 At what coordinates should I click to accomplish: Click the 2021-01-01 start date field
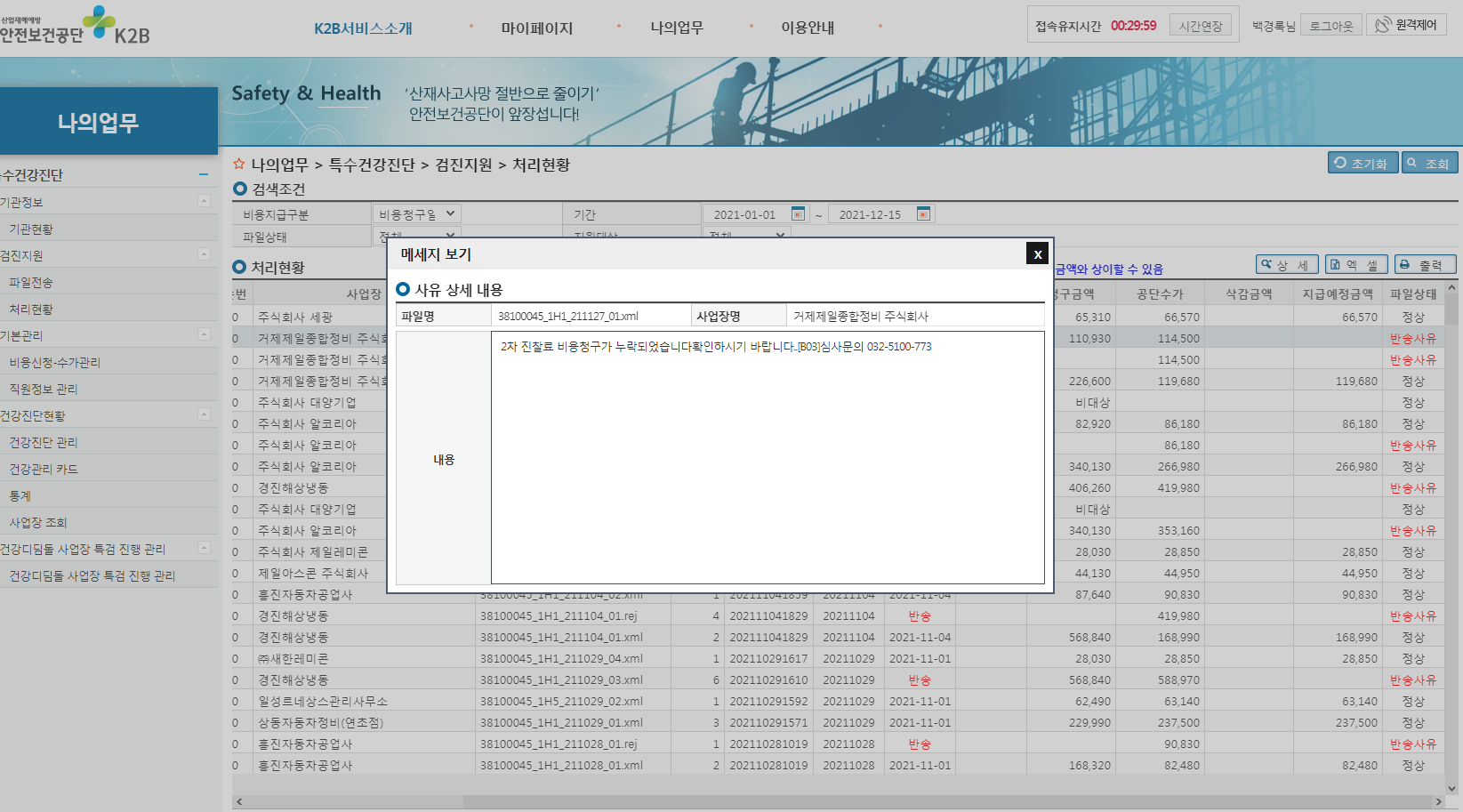click(745, 214)
